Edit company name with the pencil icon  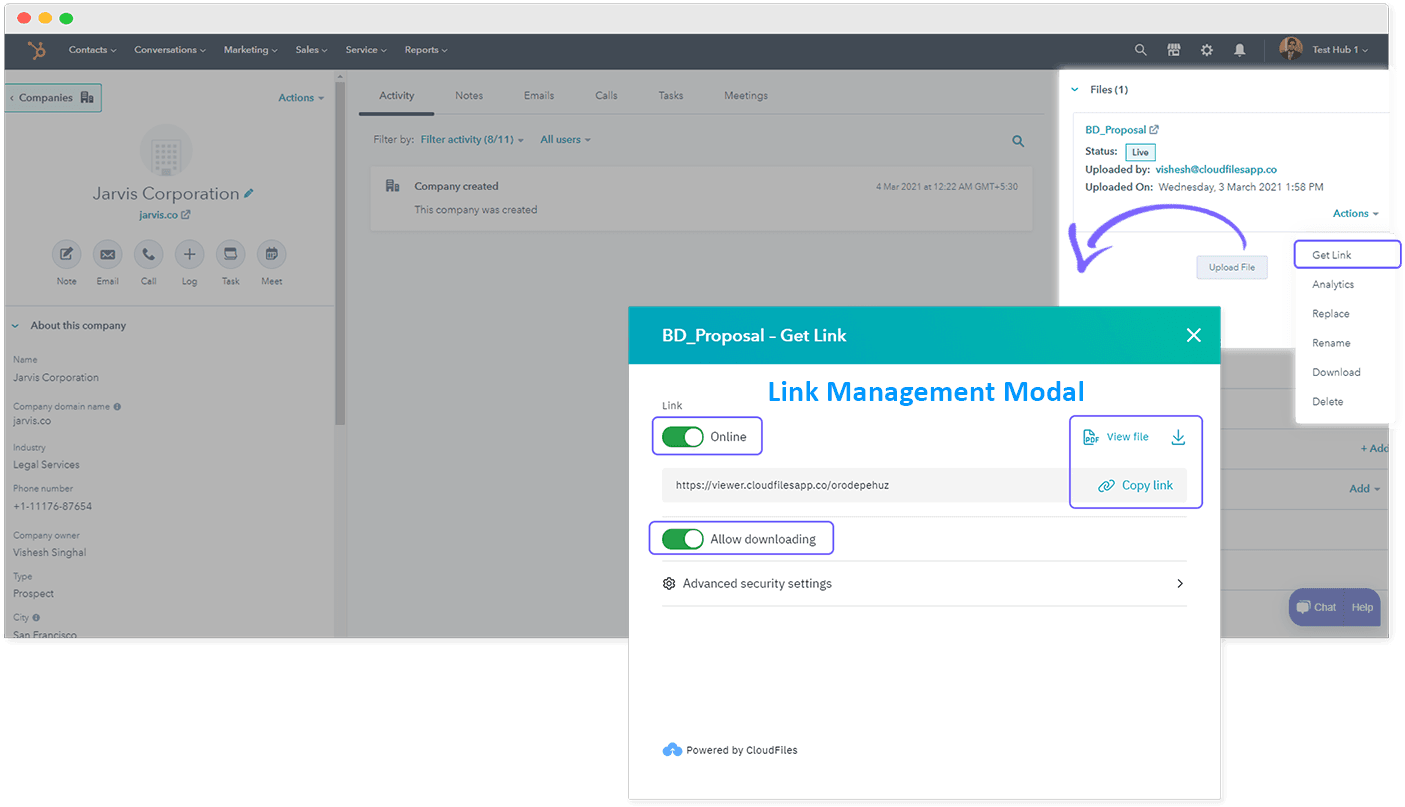249,193
